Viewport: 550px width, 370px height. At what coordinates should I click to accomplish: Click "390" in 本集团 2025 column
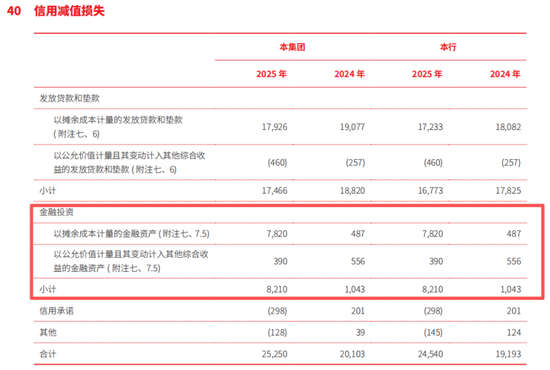(x=280, y=261)
